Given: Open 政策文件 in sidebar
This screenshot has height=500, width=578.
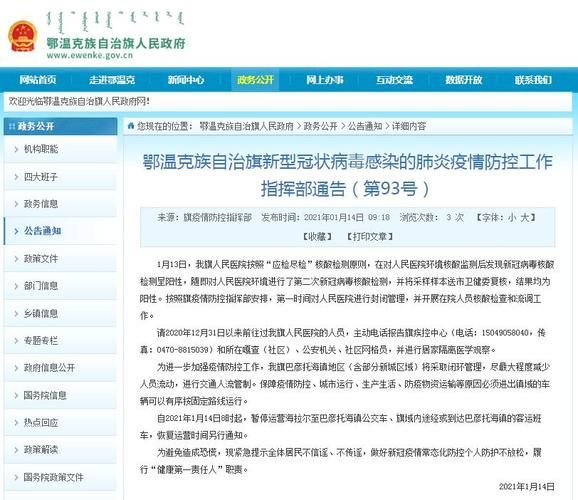Looking at the screenshot, I should (x=41, y=259).
